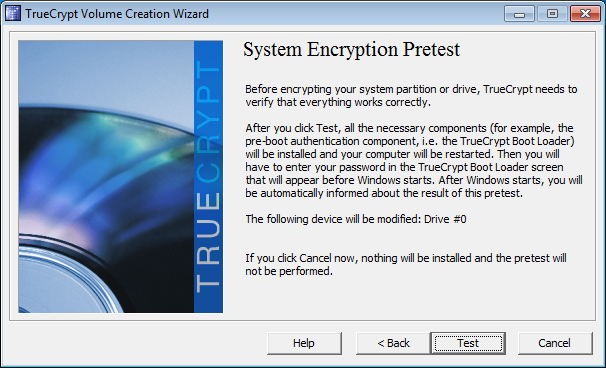The height and width of the screenshot is (368, 606).
Task: Click the line mentioning Drive #0
Action: pos(356,219)
